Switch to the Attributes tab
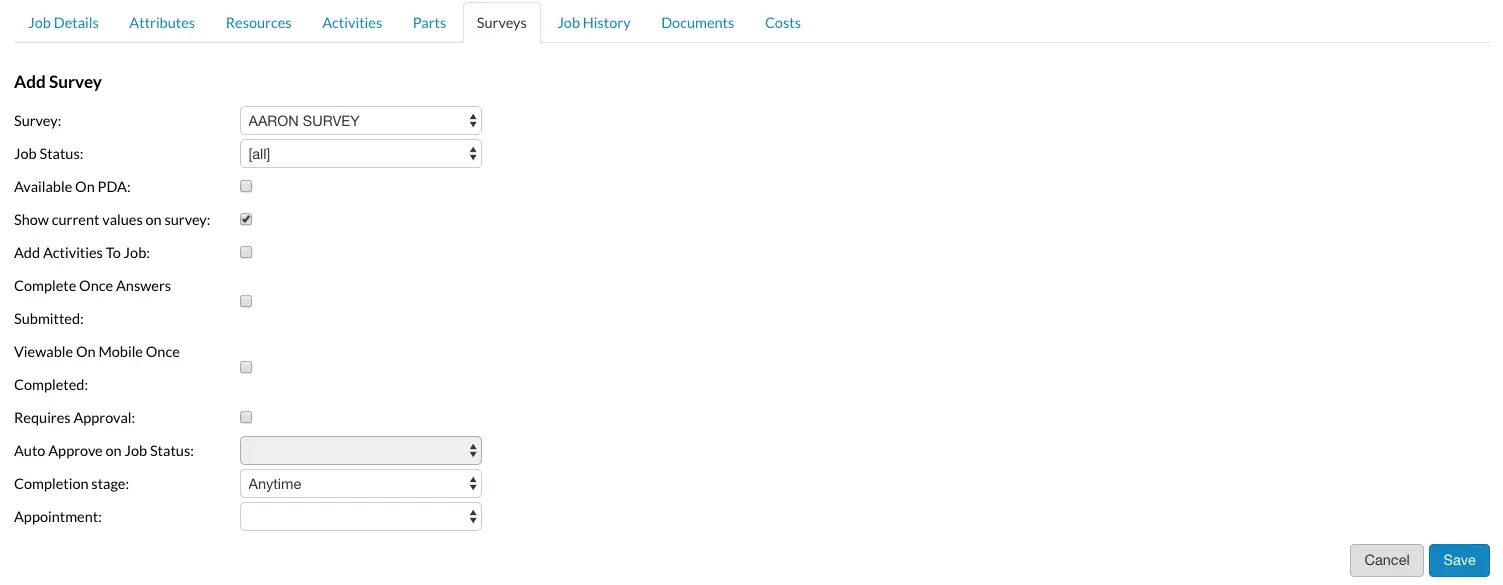Screen dimensions: 1503x585 click(162, 22)
